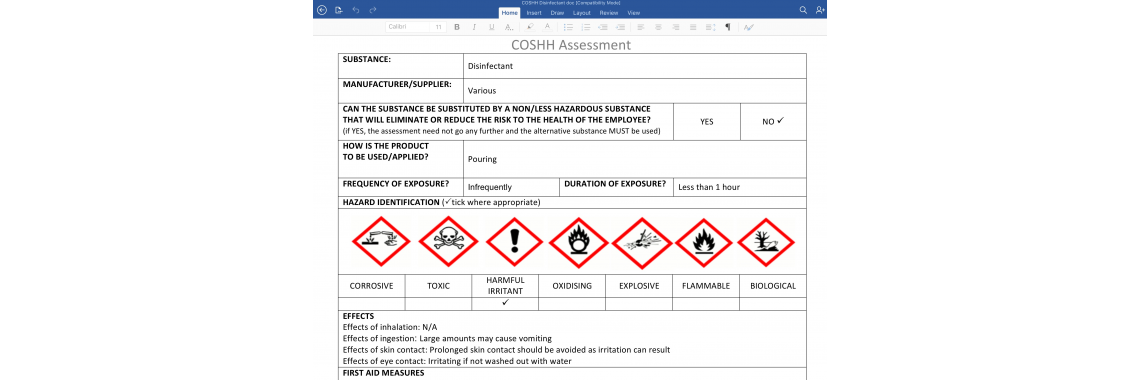
Task: Select the environmental dead-tree pictogram
Action: click(x=766, y=242)
